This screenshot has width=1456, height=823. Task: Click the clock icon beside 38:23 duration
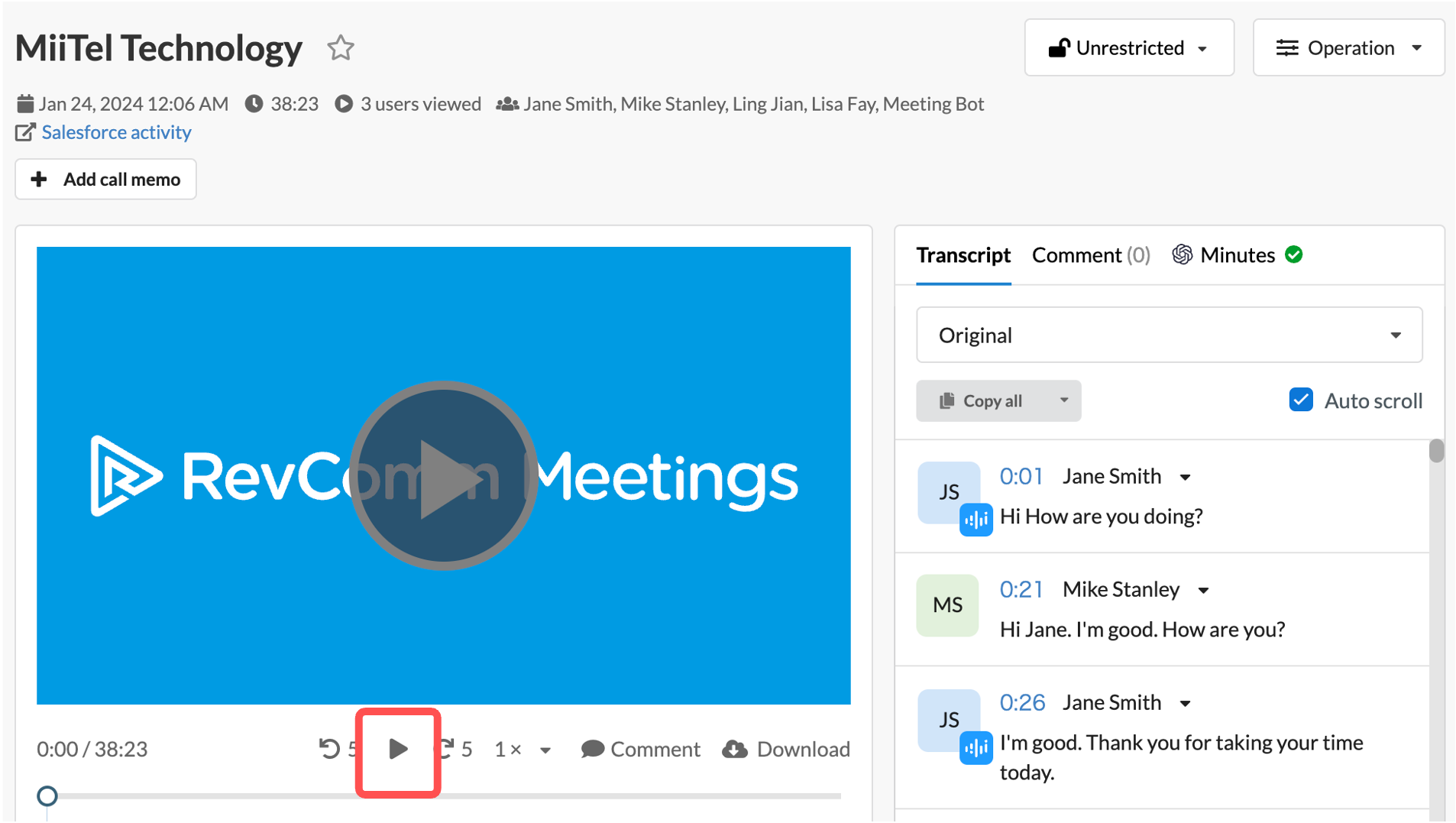pyautogui.click(x=254, y=104)
